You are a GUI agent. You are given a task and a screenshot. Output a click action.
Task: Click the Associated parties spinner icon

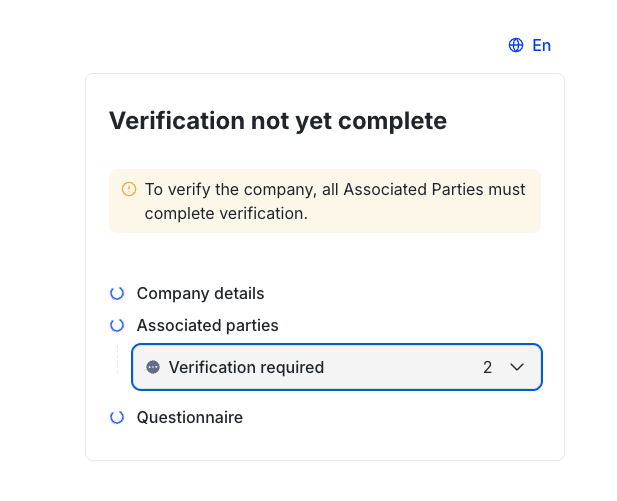(117, 325)
